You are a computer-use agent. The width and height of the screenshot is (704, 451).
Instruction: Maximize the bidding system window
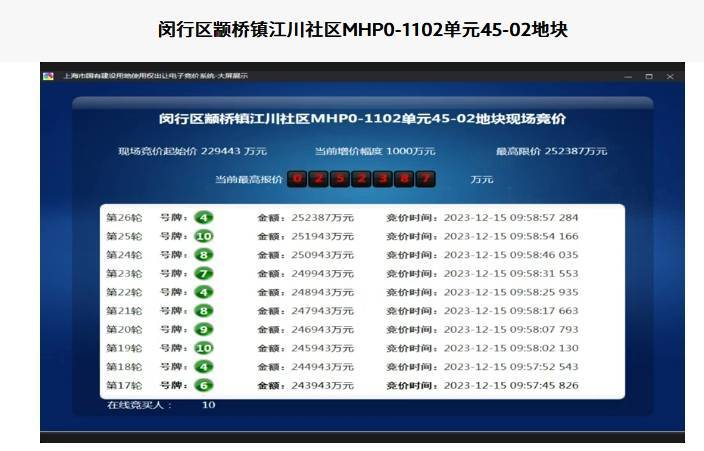[649, 77]
